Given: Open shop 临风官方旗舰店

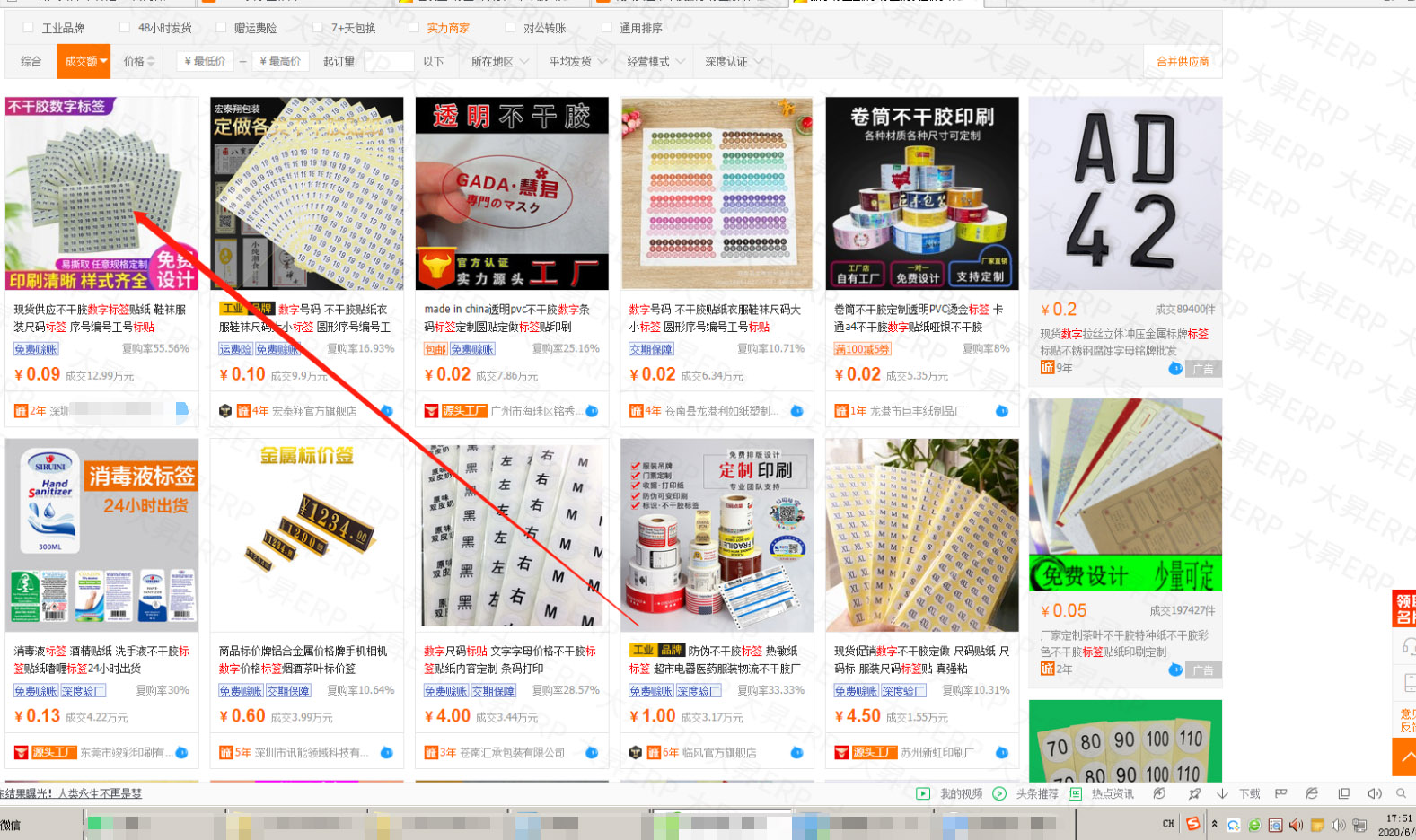Looking at the screenshot, I should [719, 753].
